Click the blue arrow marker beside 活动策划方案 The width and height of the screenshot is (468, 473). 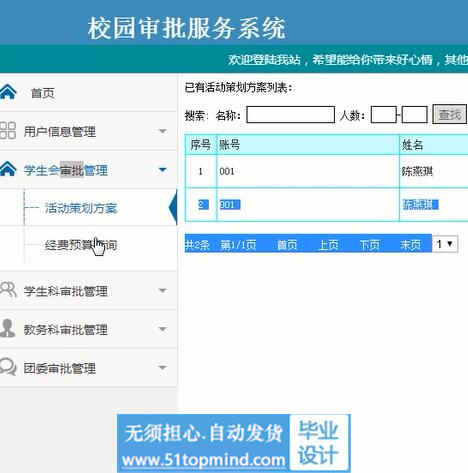(173, 207)
